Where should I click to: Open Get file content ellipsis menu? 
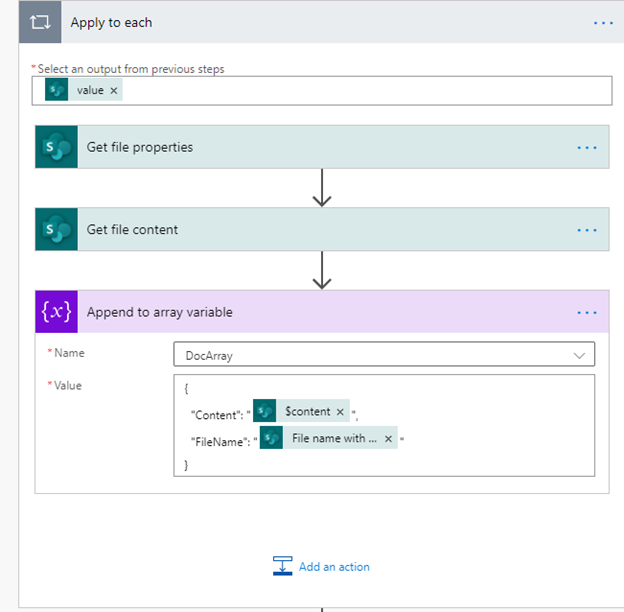(587, 230)
